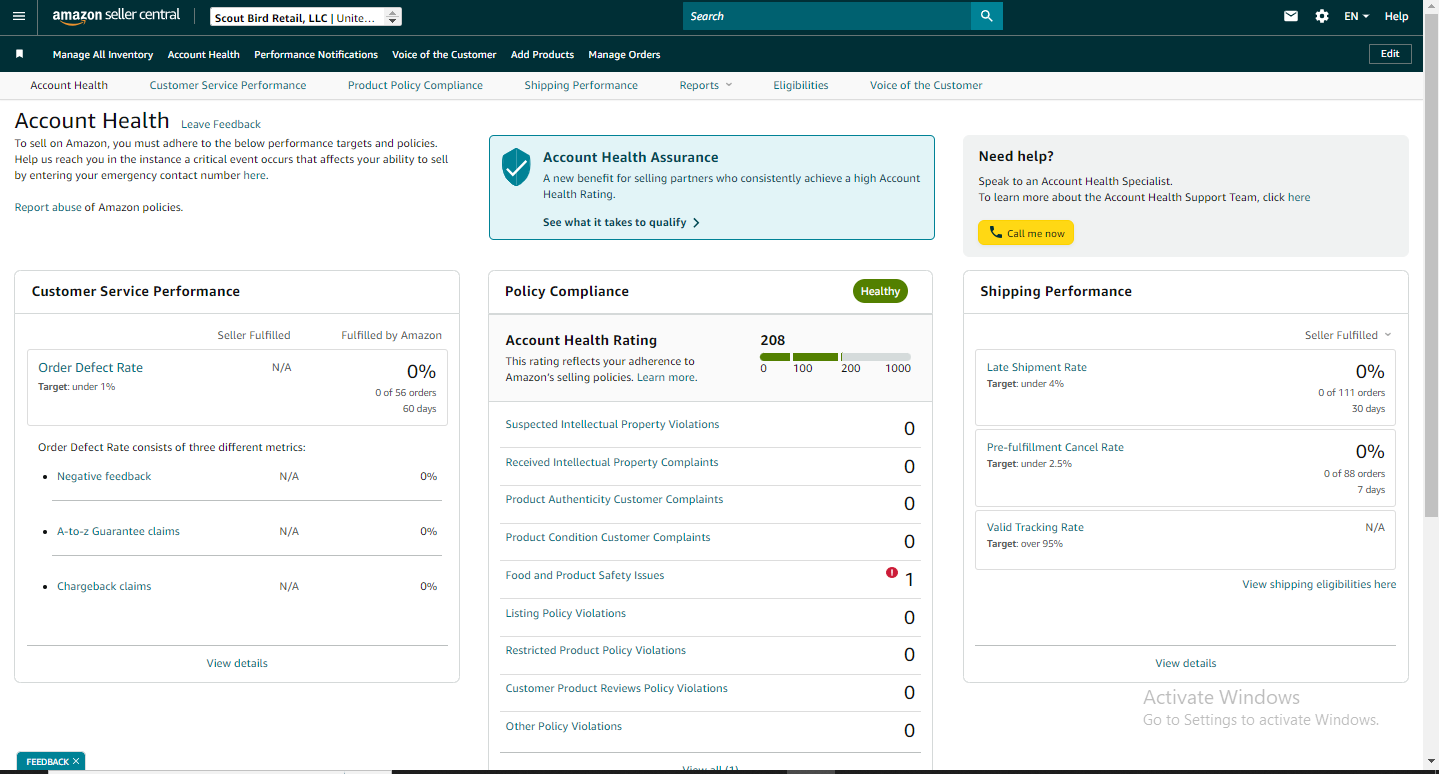Open Food and Product Safety Issues
Image resolution: width=1439 pixels, height=774 pixels.
click(585, 575)
